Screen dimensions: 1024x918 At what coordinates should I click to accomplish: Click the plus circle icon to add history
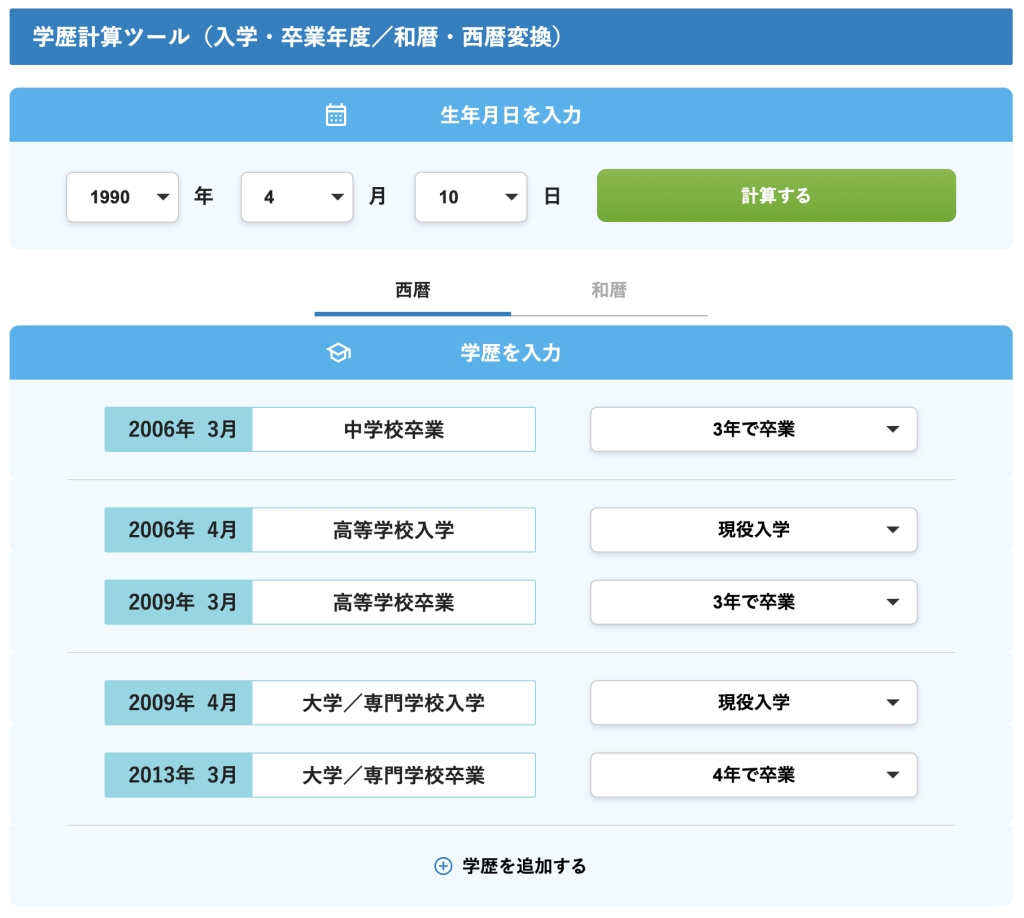coord(443,866)
